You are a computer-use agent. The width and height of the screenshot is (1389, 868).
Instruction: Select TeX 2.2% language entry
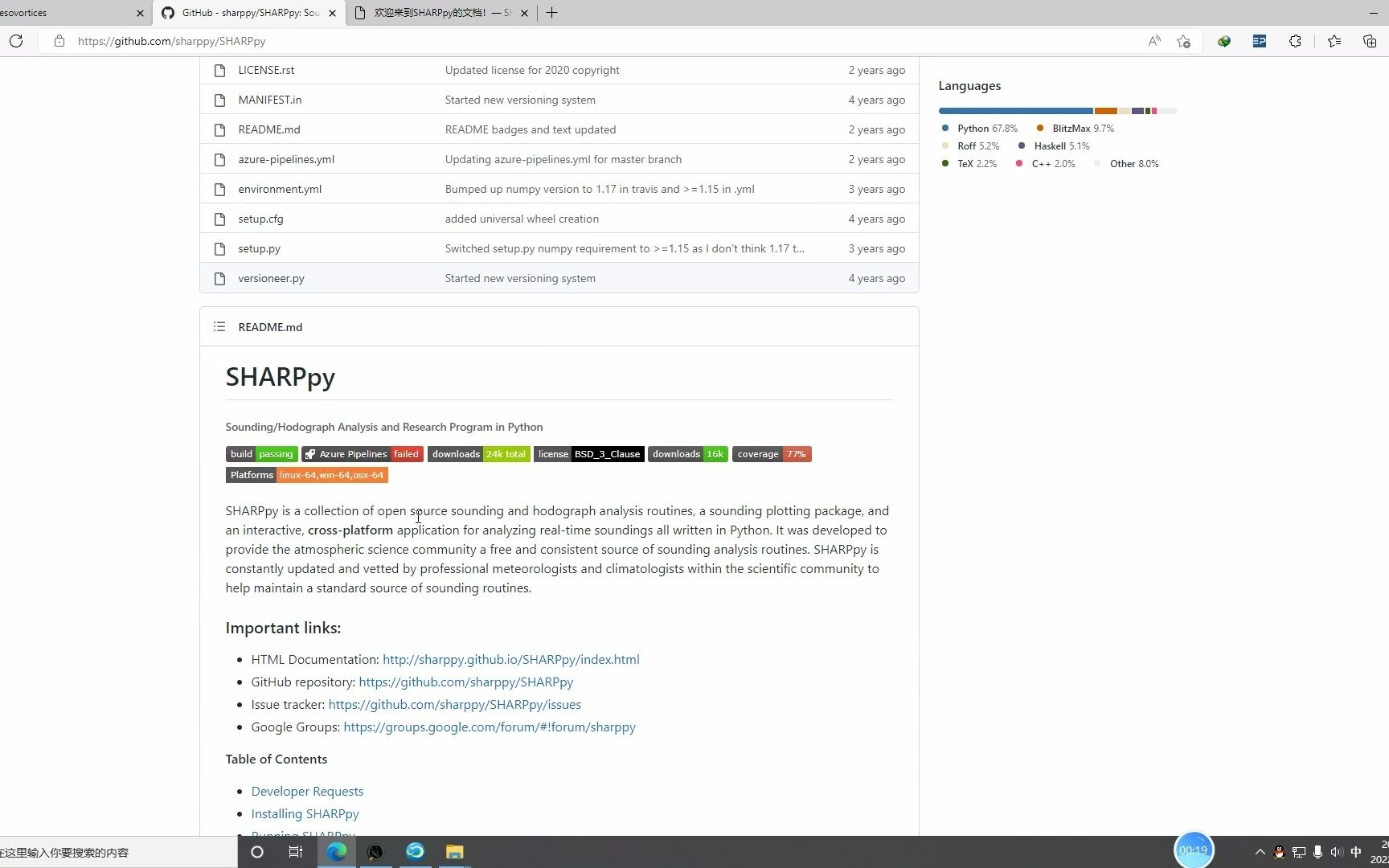click(x=969, y=163)
